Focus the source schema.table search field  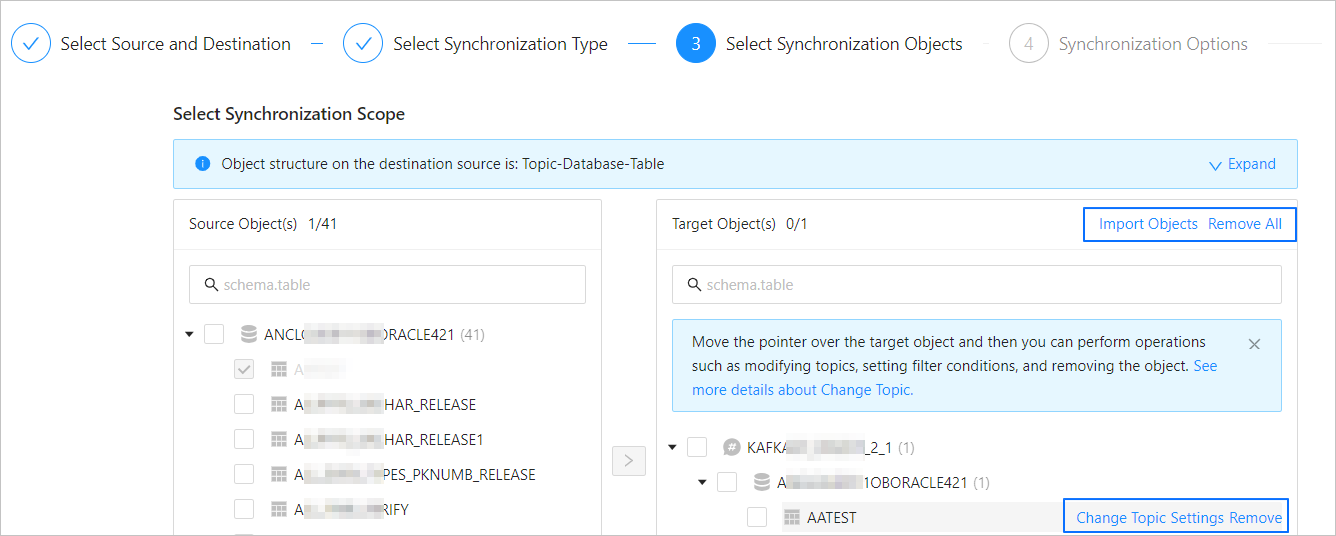pyautogui.click(x=387, y=285)
